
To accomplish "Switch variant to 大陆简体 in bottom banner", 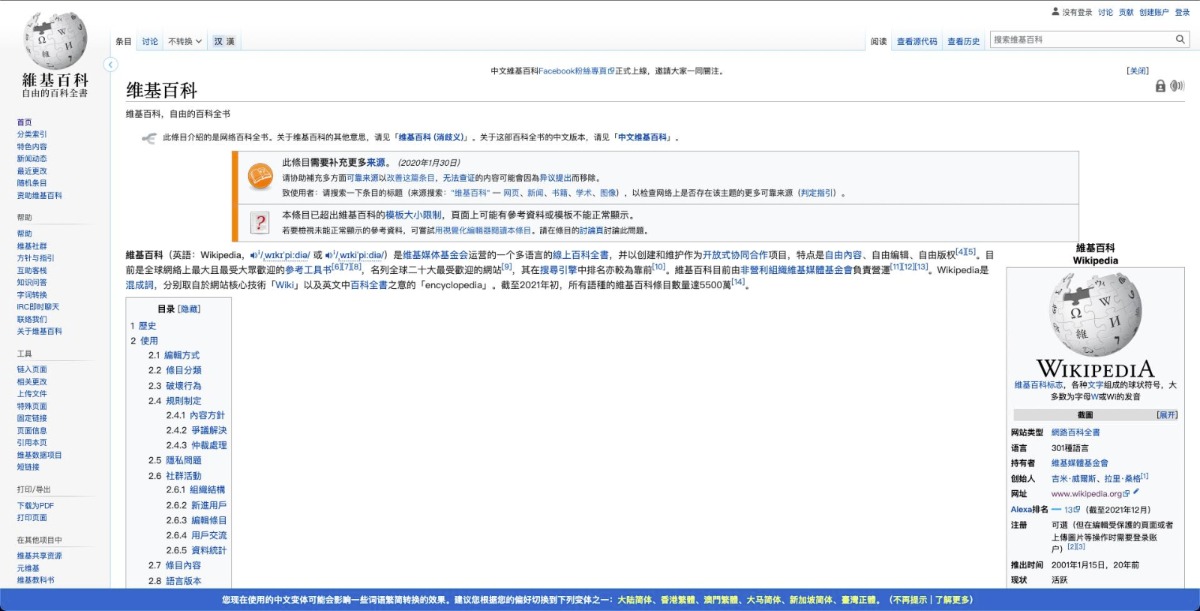I will [634, 599].
